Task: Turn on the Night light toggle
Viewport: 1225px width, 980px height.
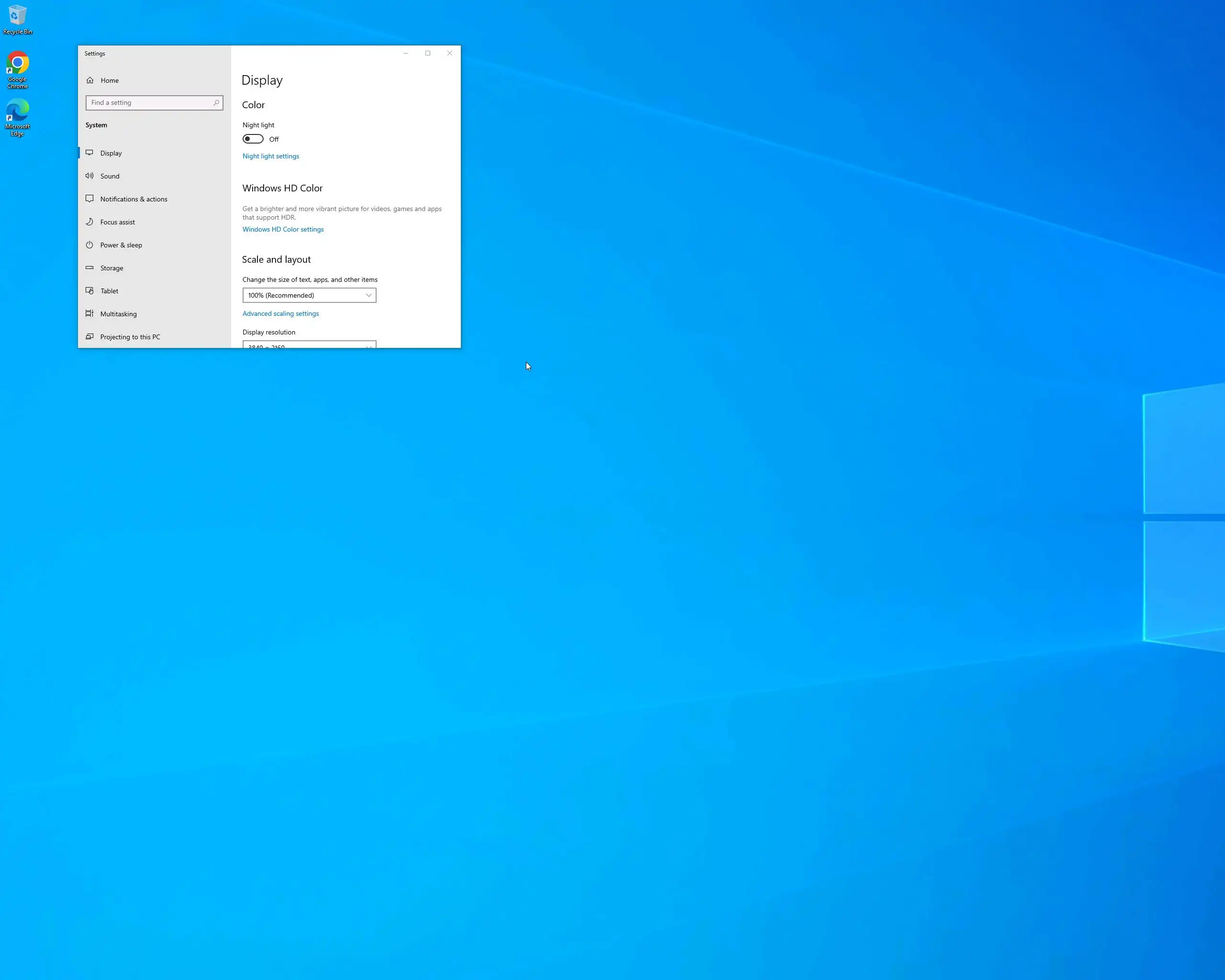Action: coord(253,139)
